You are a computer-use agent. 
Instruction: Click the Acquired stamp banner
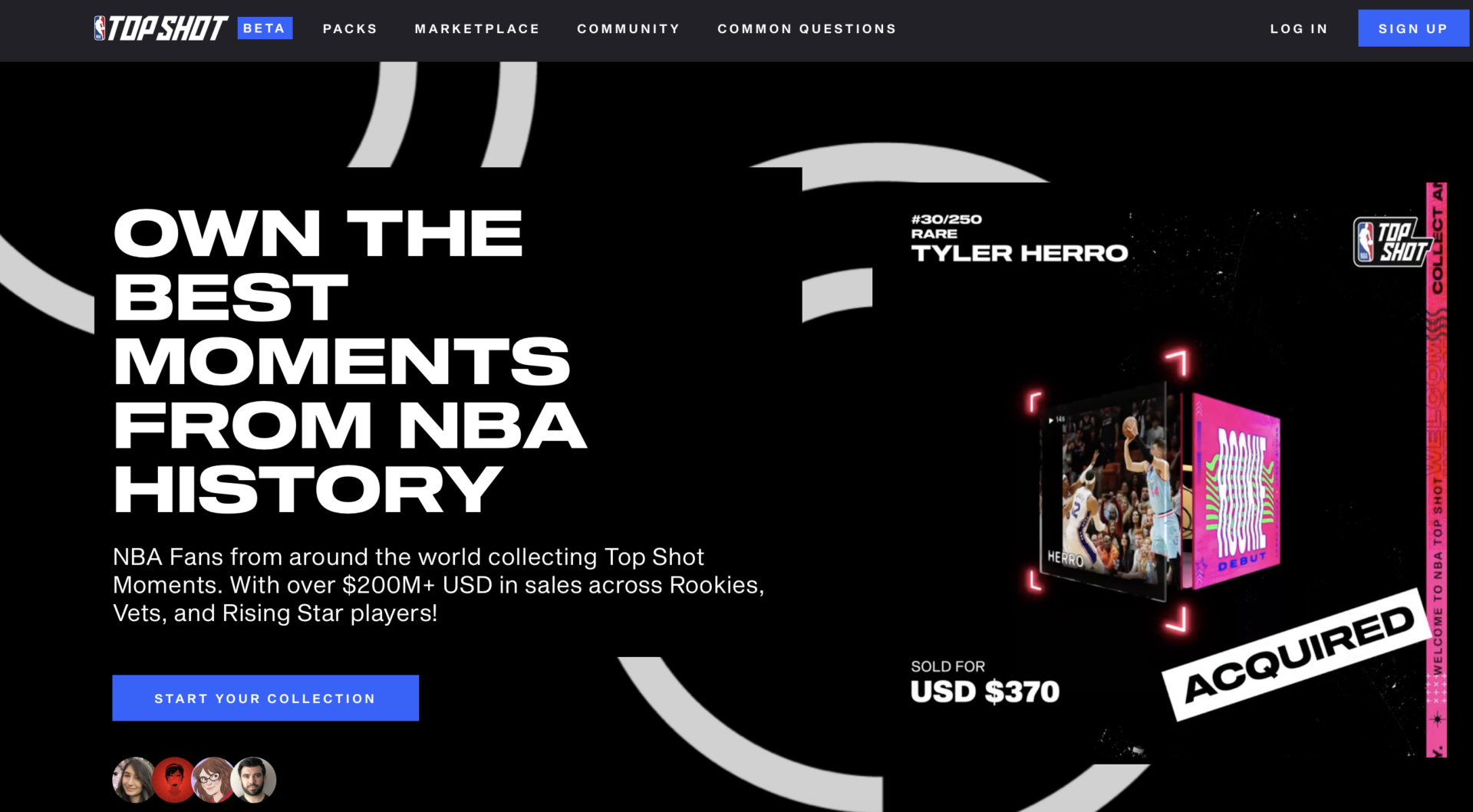pos(1297,655)
